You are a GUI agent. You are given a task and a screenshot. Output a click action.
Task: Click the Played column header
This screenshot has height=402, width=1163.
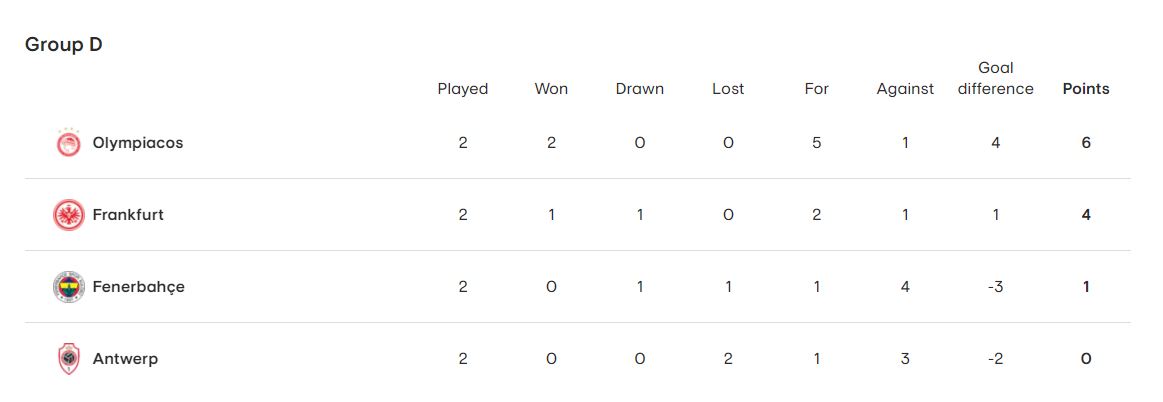click(463, 89)
